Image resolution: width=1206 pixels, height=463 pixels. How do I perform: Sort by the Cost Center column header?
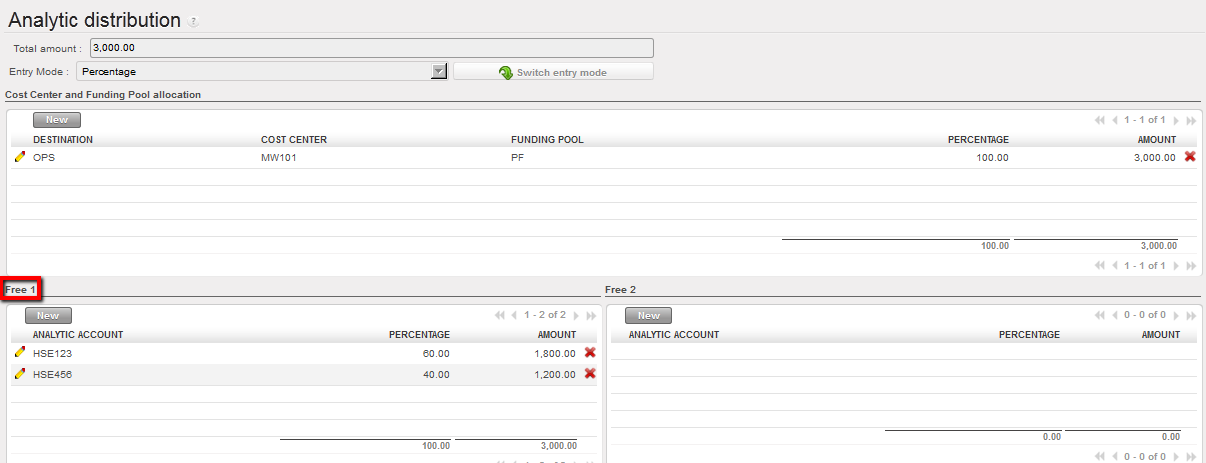[294, 140]
